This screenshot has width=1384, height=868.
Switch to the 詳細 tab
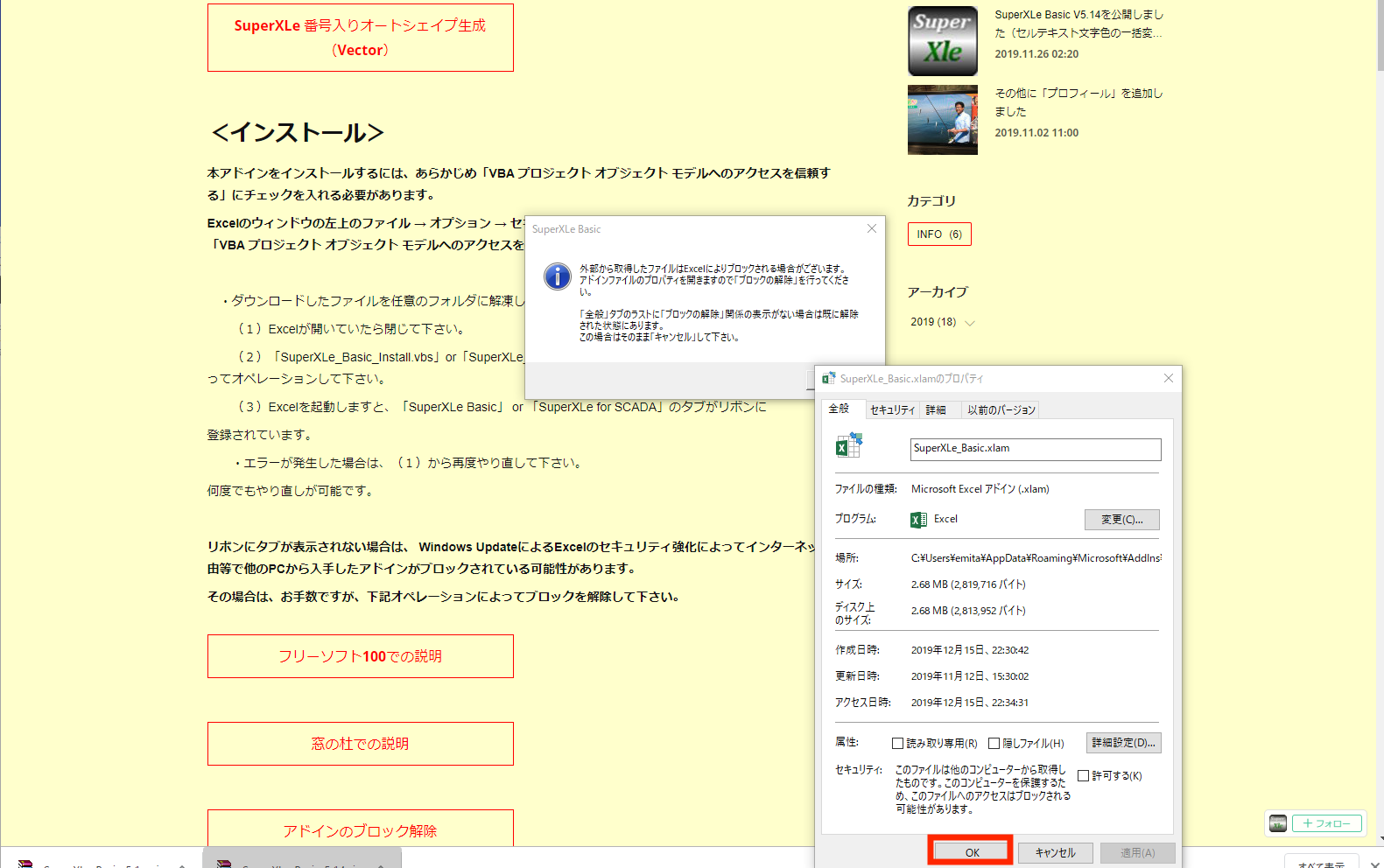pyautogui.click(x=936, y=409)
